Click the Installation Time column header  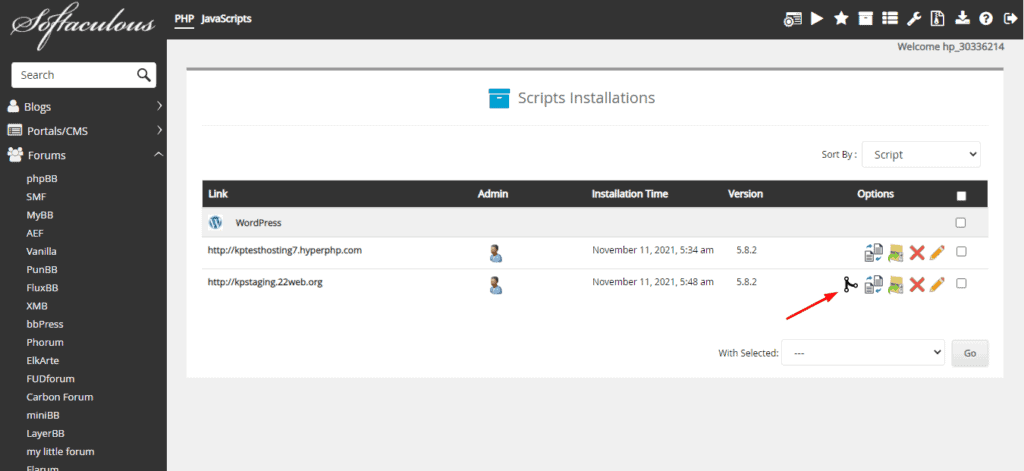(630, 194)
